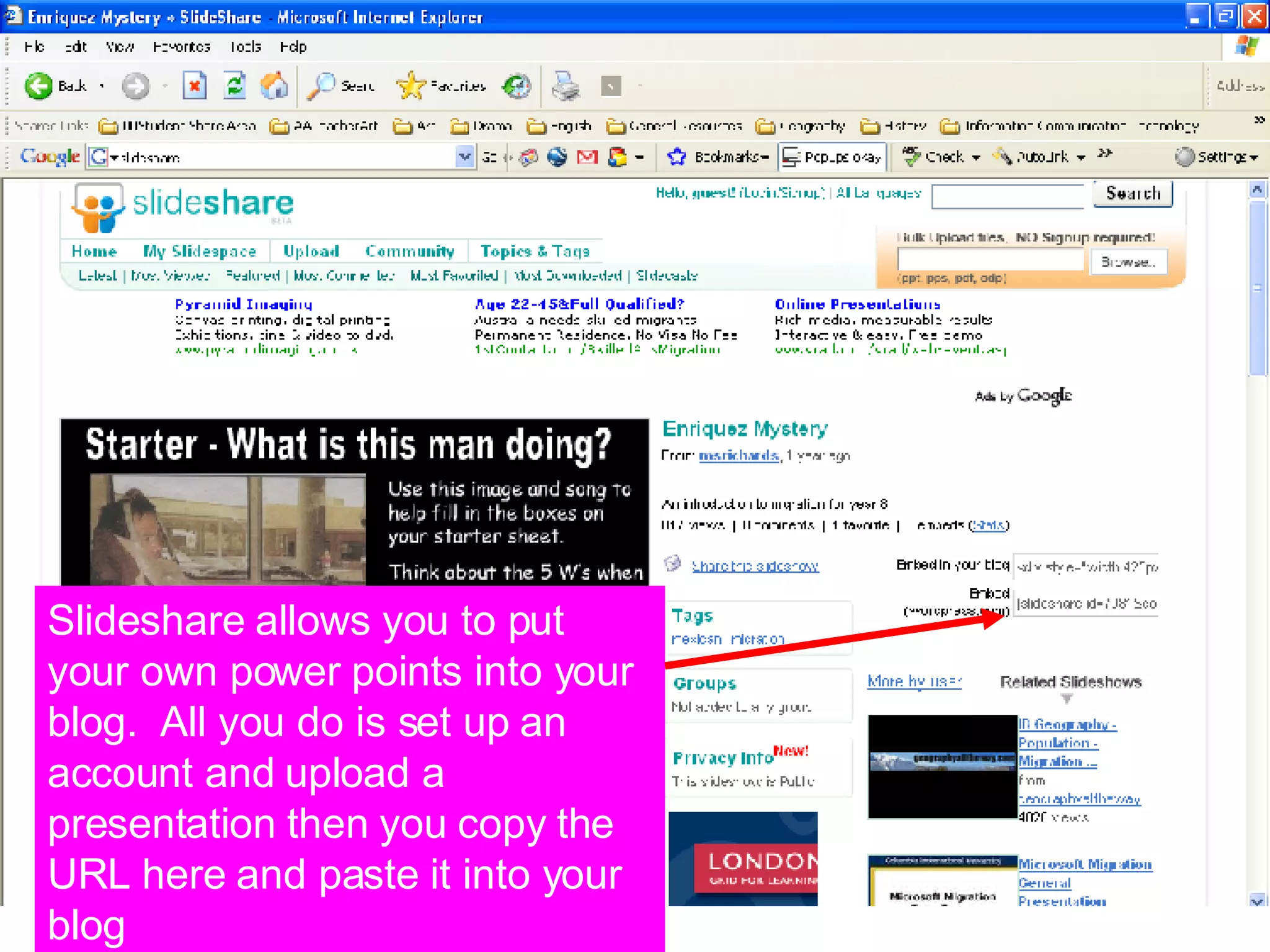Open the Favorites star in IE toolbar

pos(411,86)
